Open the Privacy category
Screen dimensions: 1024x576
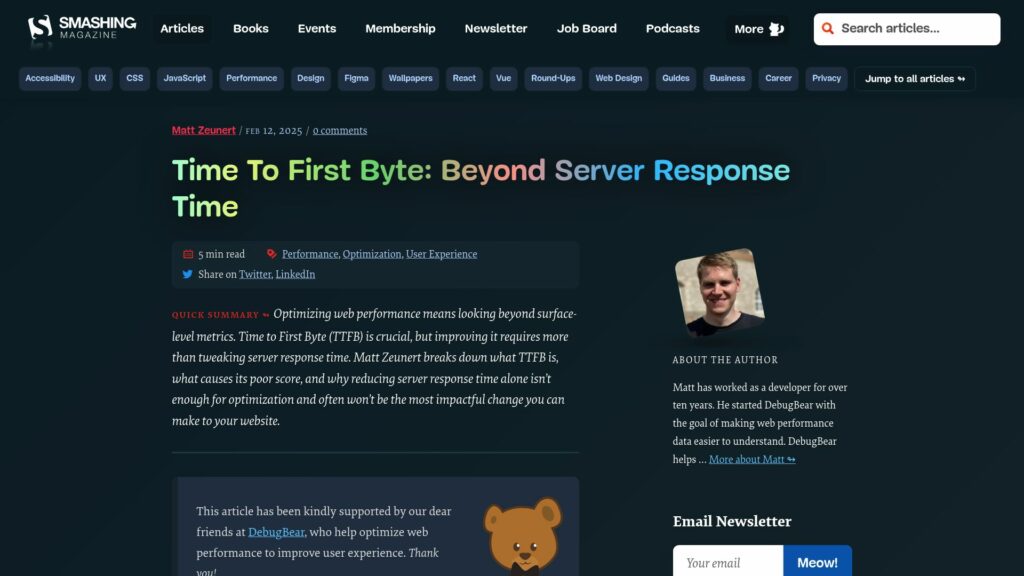[826, 78]
